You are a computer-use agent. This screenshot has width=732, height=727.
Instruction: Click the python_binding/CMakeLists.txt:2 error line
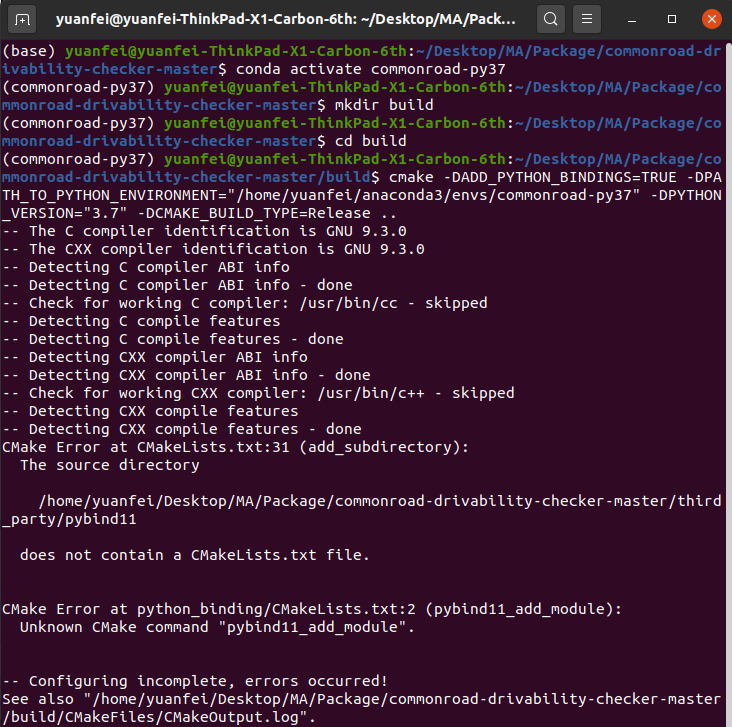(312, 608)
